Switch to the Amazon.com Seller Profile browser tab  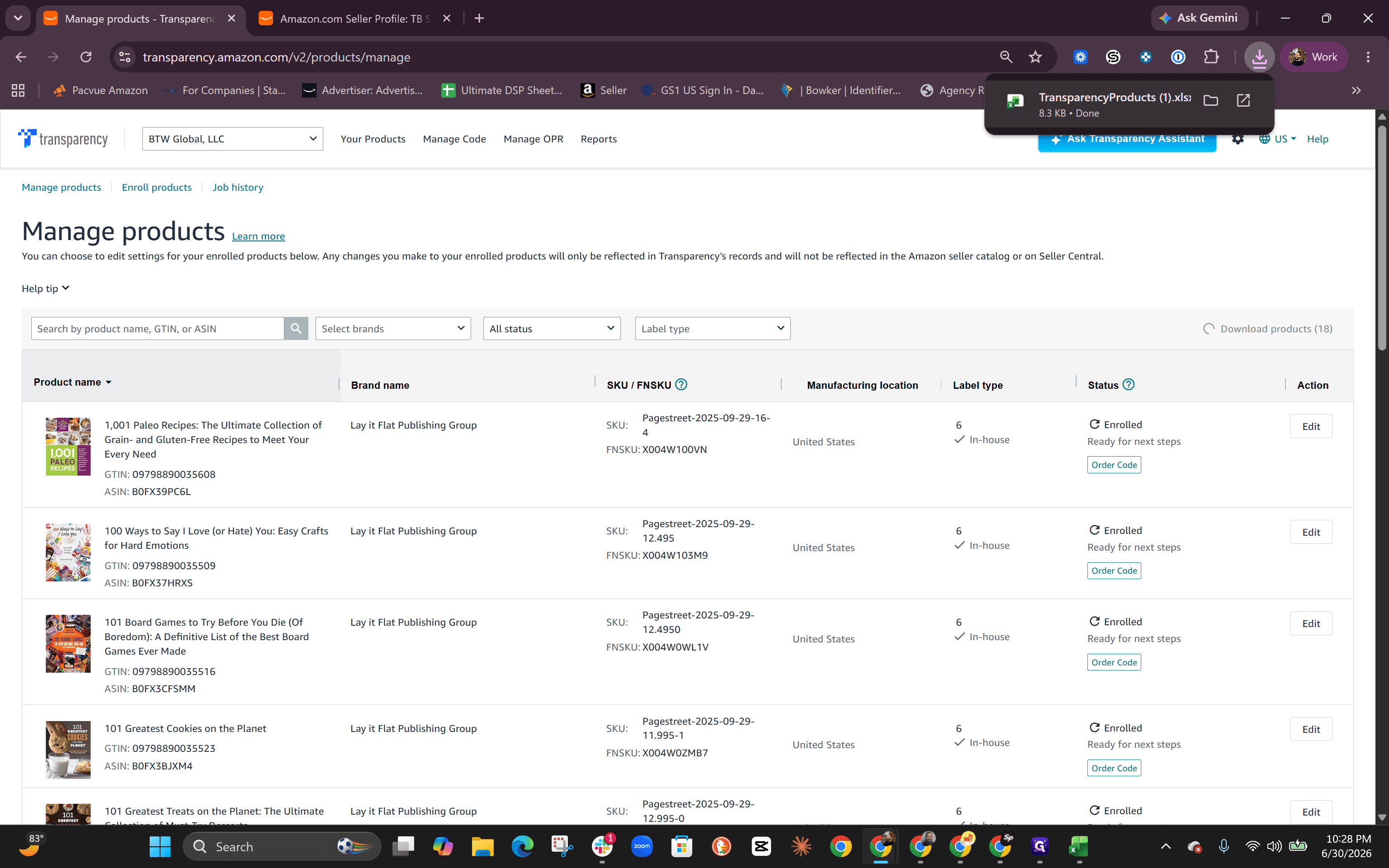[x=355, y=19]
